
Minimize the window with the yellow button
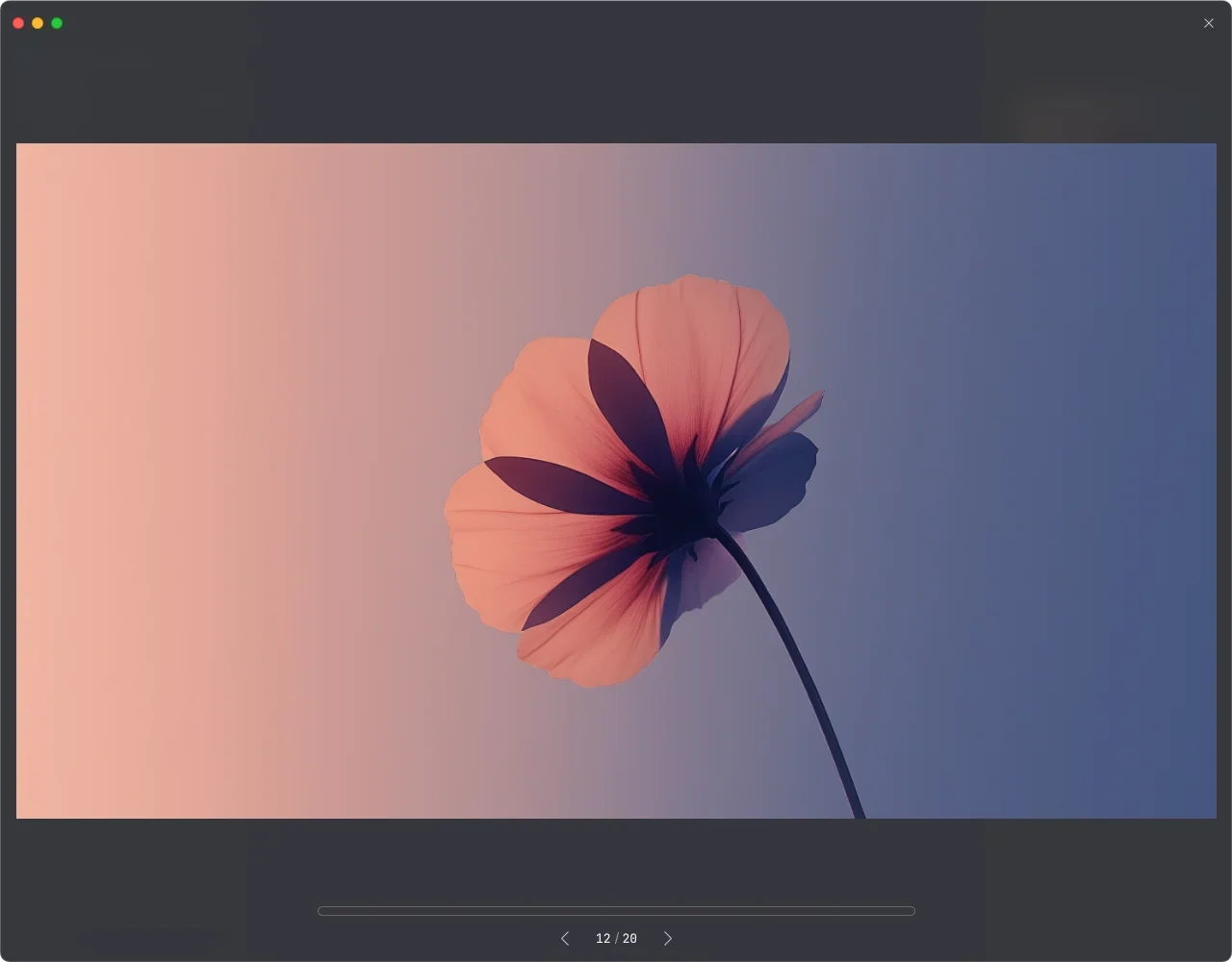[x=38, y=23]
